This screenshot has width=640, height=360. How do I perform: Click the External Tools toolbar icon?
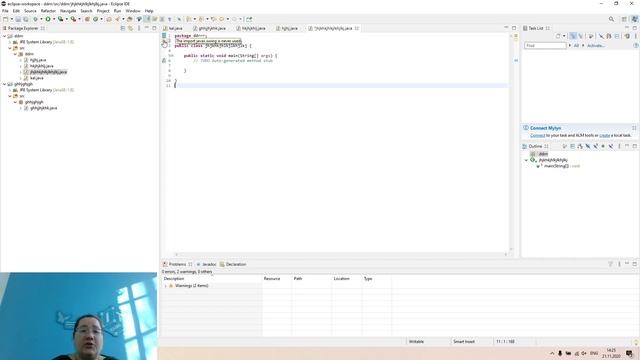[73, 19]
